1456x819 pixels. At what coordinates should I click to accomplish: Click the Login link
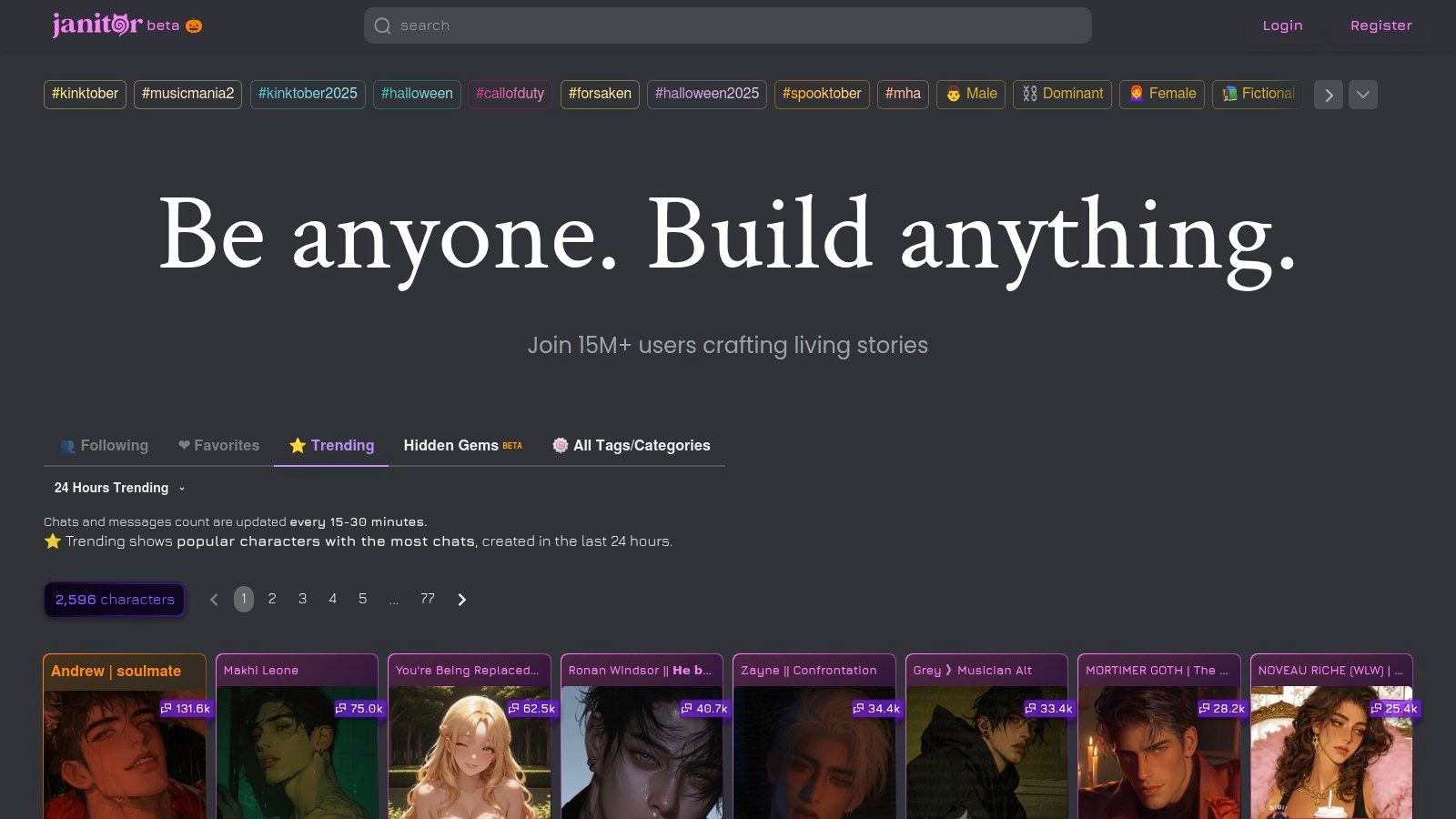click(1282, 25)
